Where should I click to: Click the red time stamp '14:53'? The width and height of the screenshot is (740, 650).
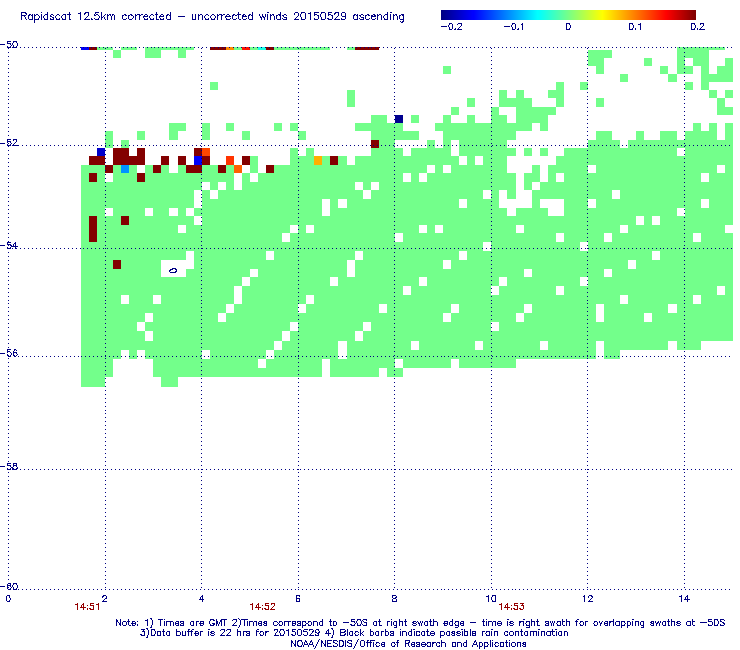click(512, 607)
